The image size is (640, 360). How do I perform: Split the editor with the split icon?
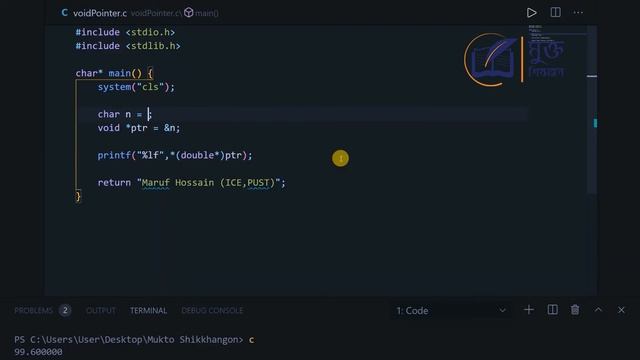555,12
